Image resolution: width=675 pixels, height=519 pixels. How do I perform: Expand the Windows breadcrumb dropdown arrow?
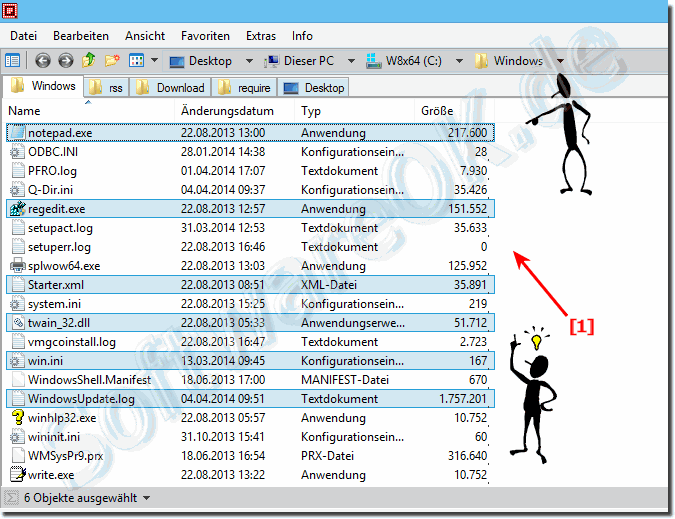coord(560,61)
